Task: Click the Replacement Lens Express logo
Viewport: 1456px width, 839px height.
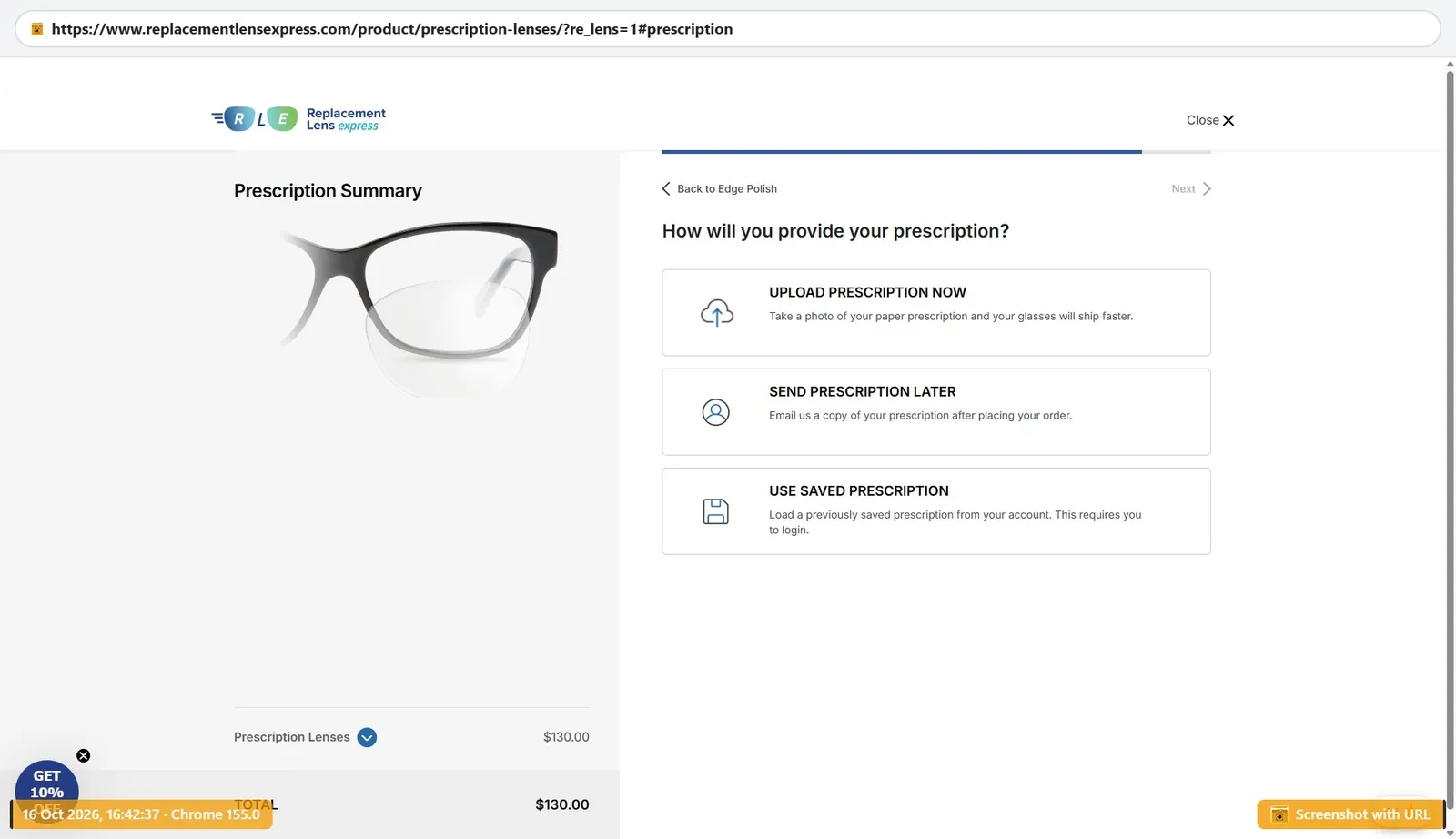Action: pyautogui.click(x=298, y=119)
